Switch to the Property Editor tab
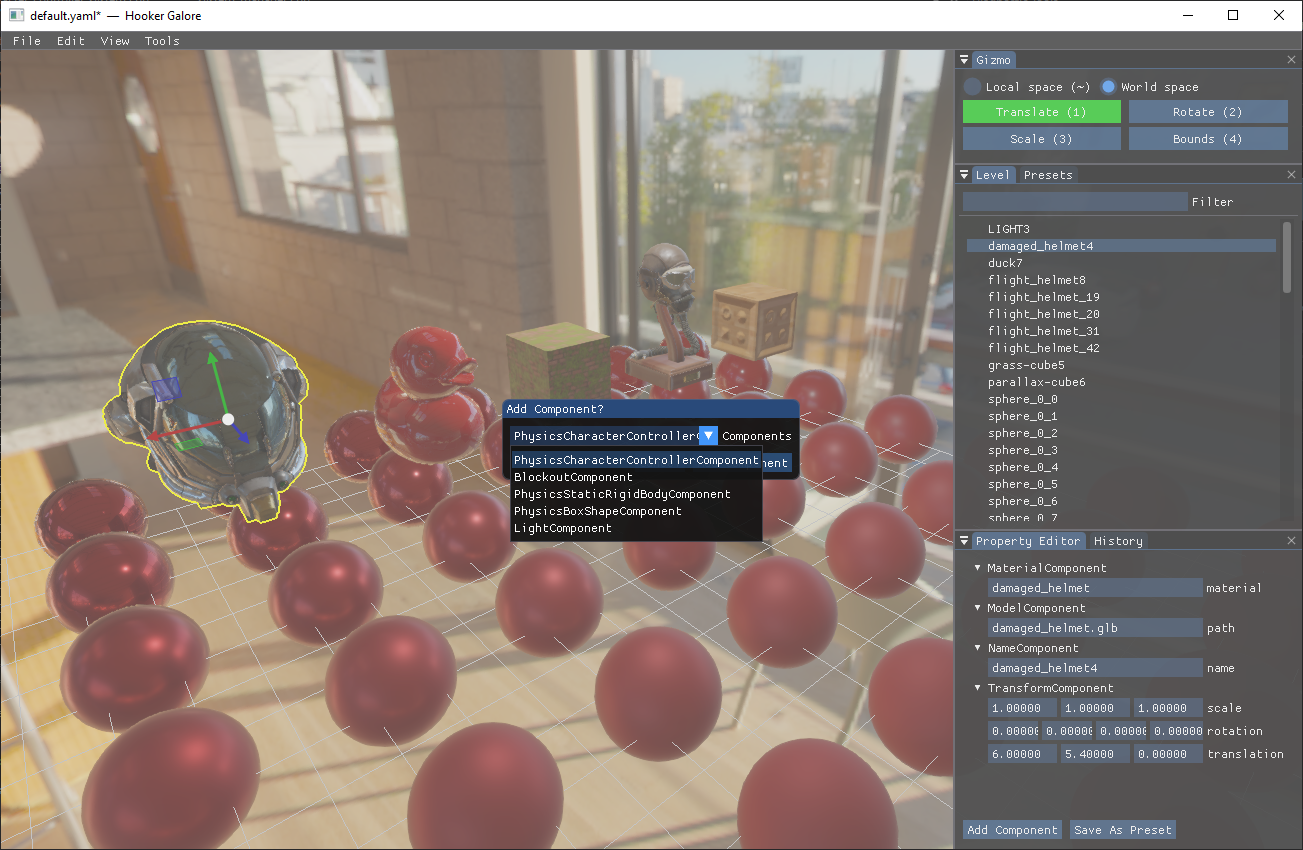 point(1028,541)
